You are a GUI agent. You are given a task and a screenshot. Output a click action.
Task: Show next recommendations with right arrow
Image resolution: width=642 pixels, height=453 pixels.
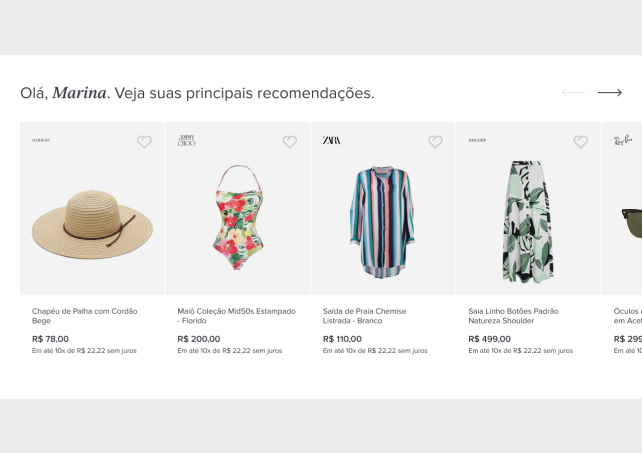click(610, 93)
